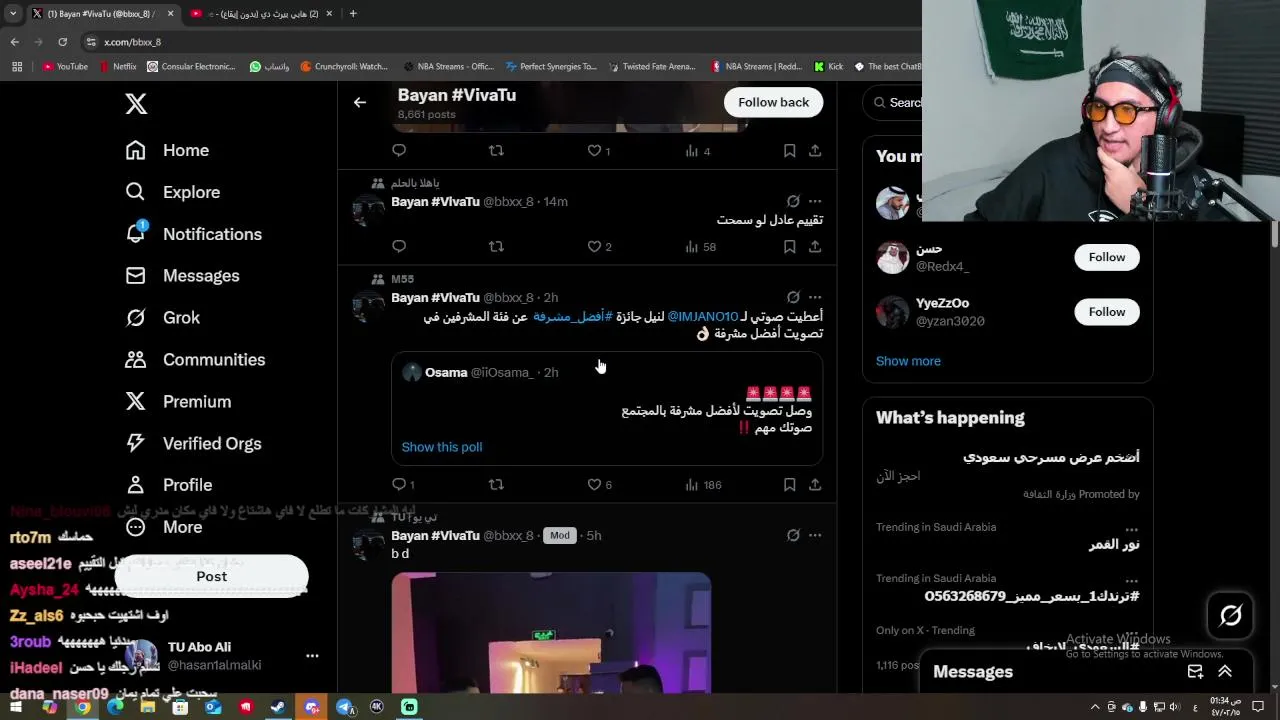Follow the user YyeZzOo

(x=1107, y=312)
